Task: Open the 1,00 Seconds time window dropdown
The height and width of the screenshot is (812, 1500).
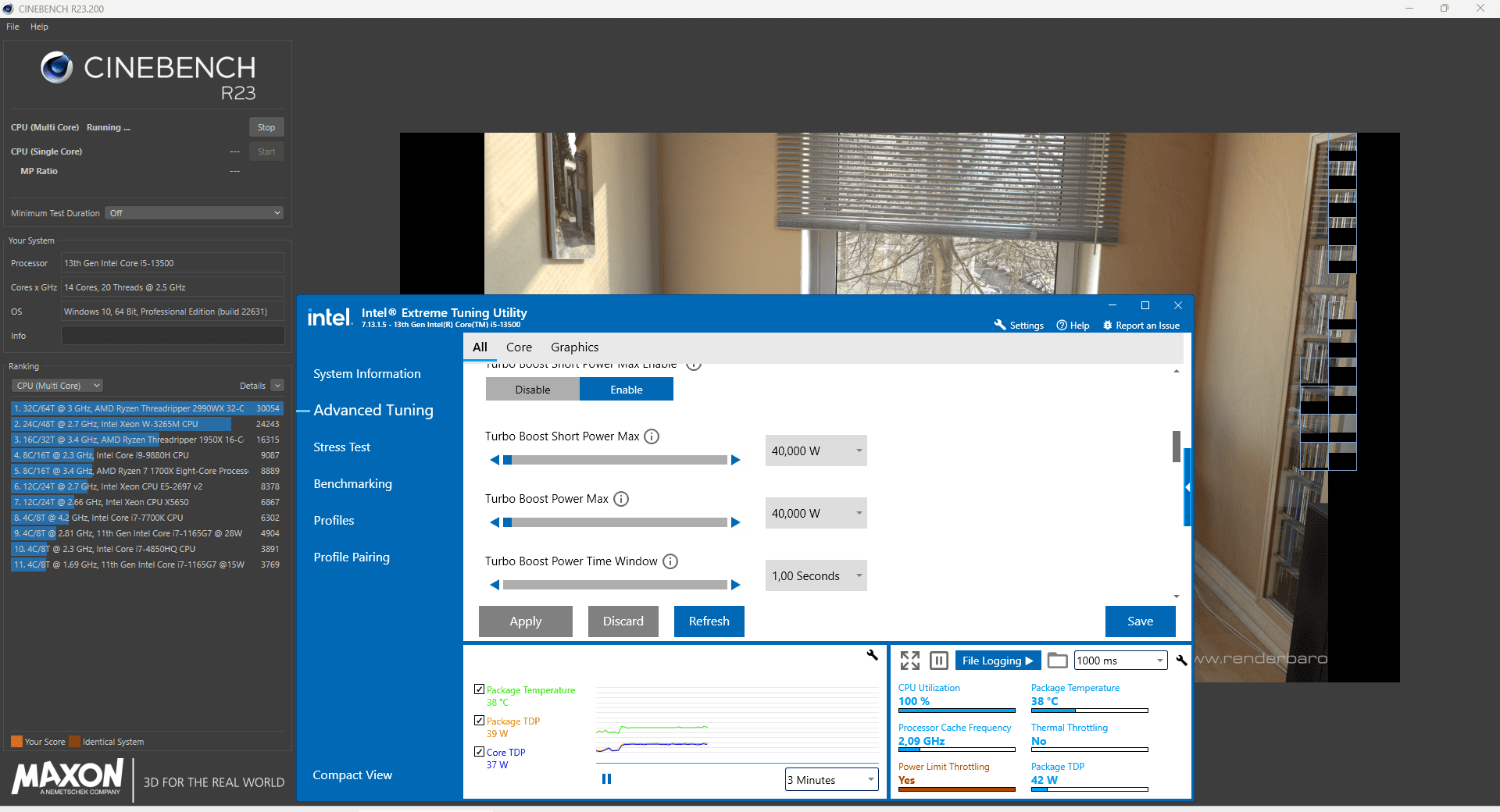Action: pyautogui.click(x=816, y=575)
